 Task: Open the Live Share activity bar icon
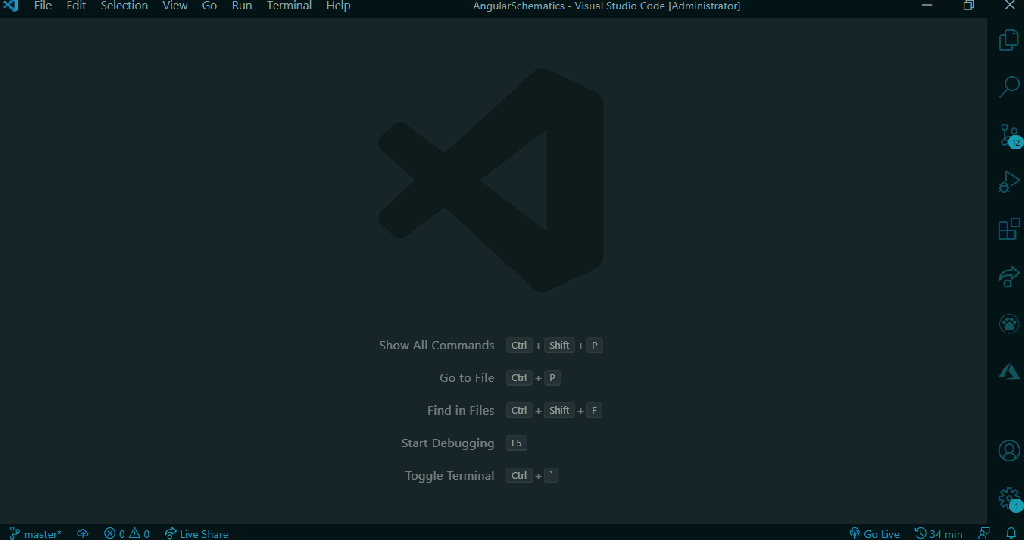[1009, 276]
